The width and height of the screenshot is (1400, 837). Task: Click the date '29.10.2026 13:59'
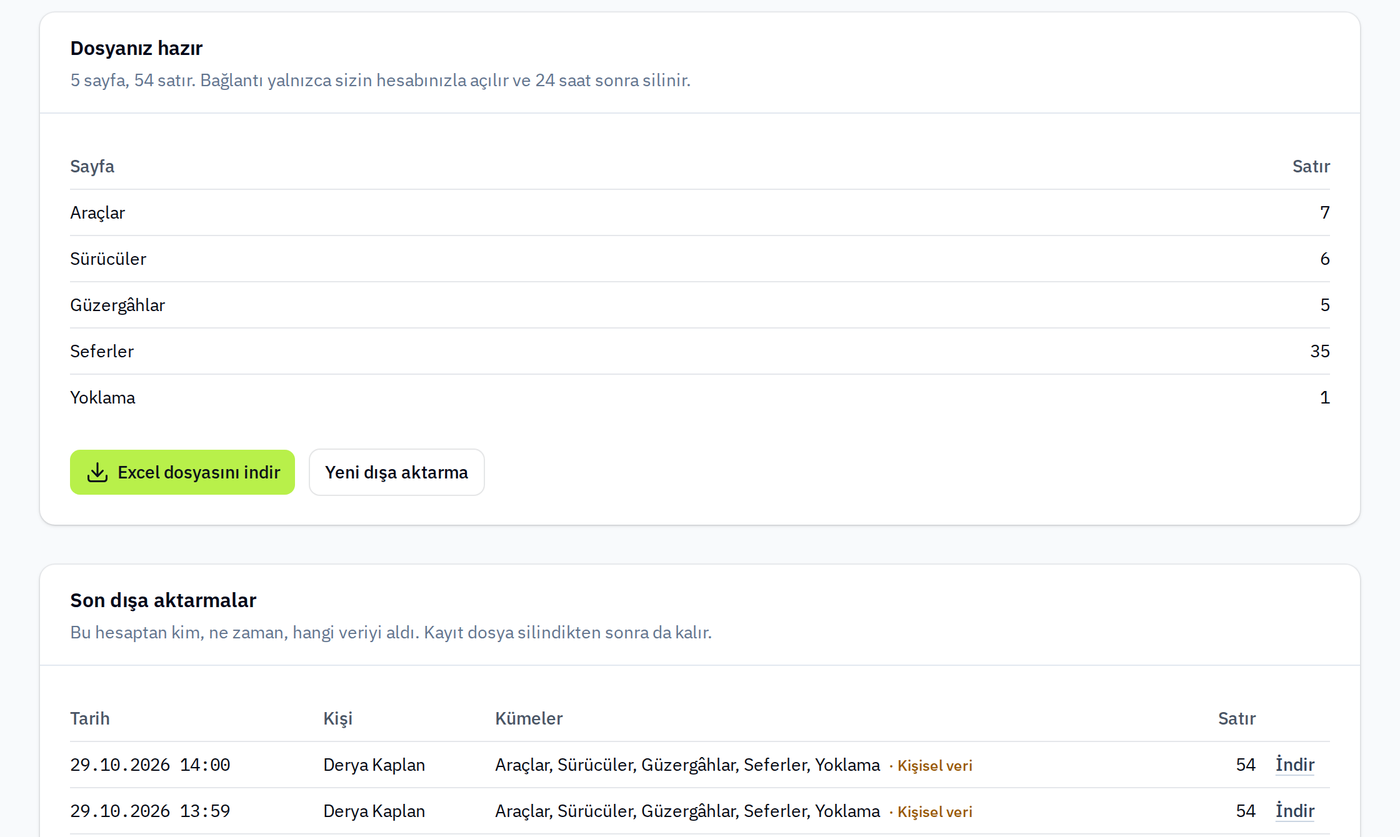(150, 811)
